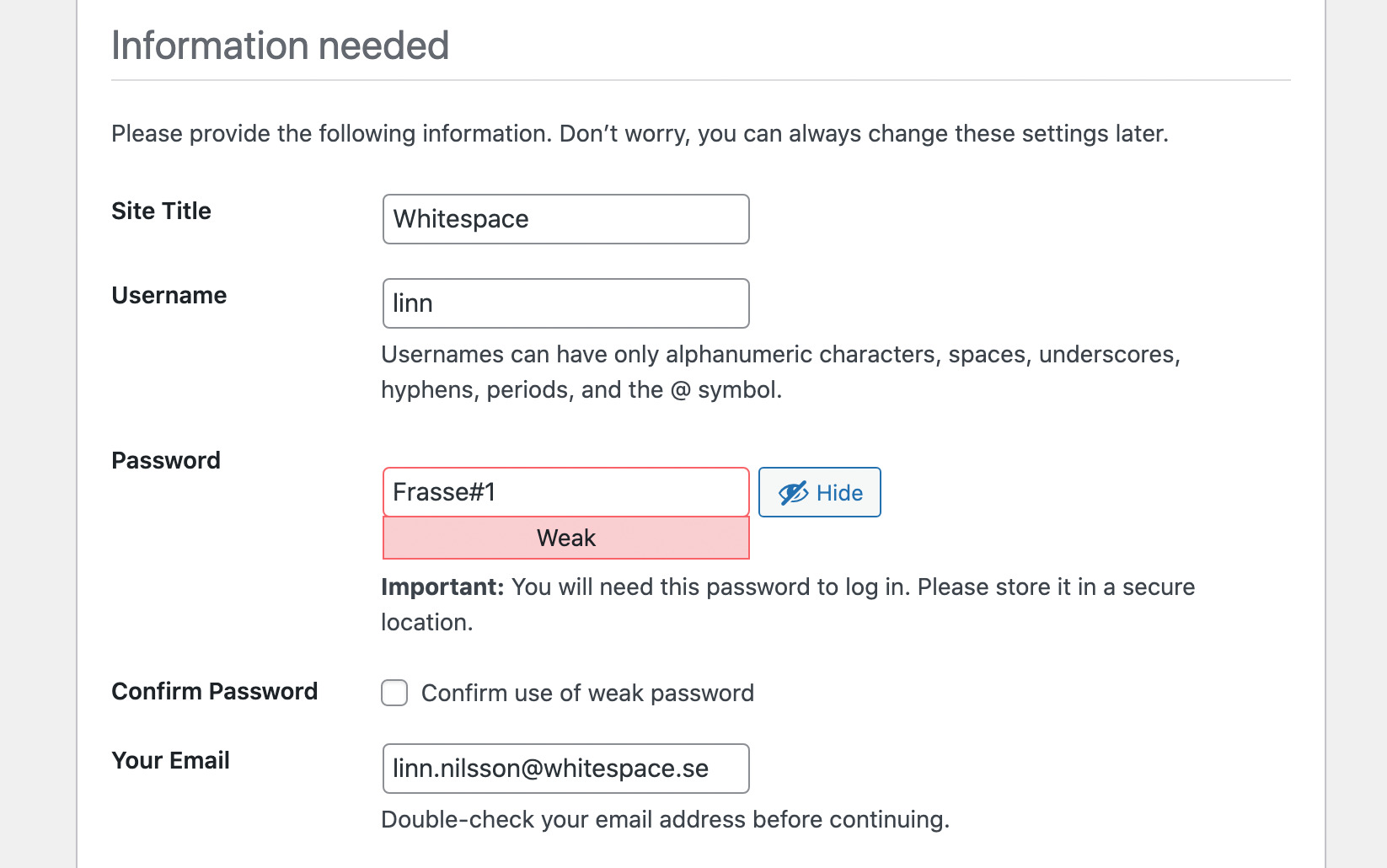Click into the Username field showing linn

565,303
